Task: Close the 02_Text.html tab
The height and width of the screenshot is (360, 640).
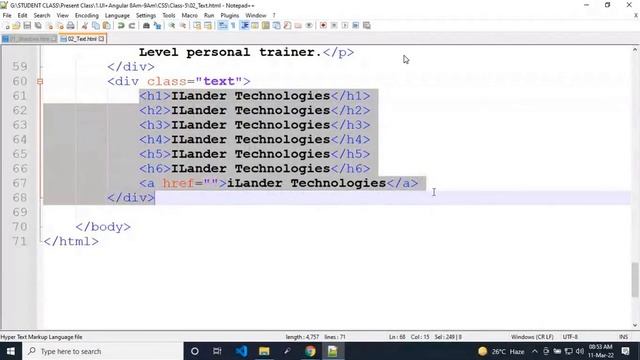Action: click(101, 39)
